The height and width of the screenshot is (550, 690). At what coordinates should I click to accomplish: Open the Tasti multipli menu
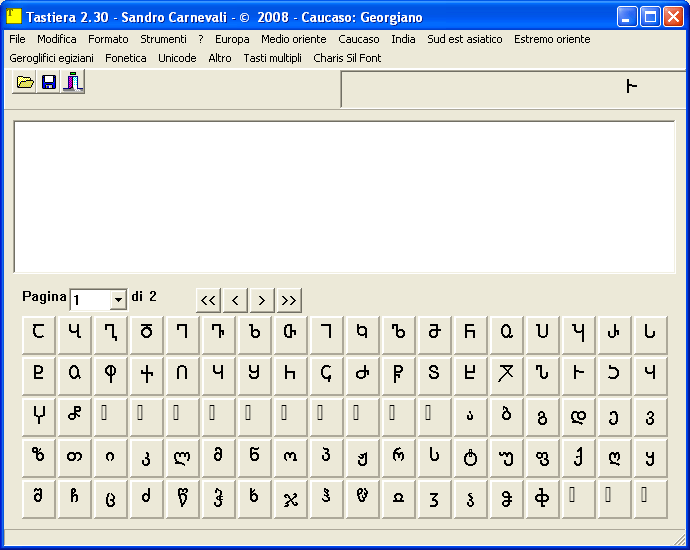pos(272,58)
